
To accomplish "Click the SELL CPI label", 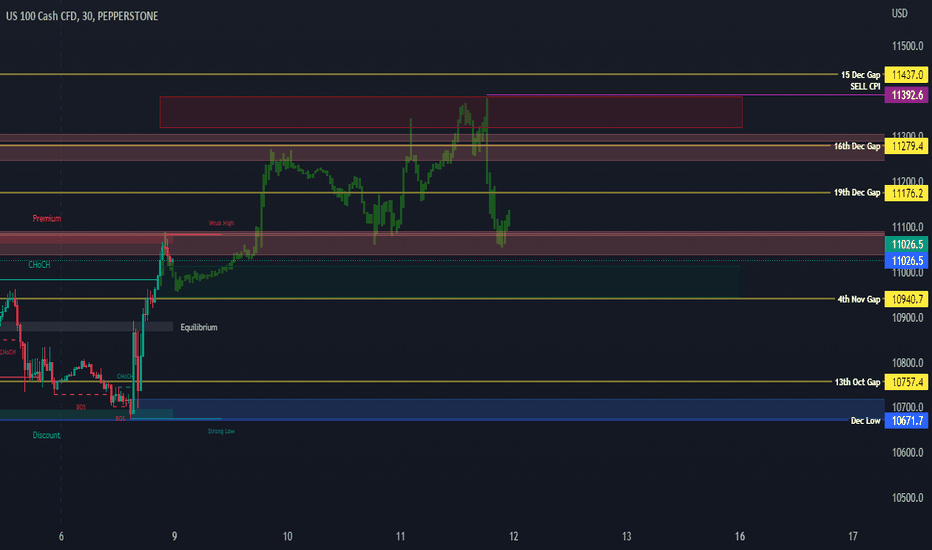I will (865, 86).
